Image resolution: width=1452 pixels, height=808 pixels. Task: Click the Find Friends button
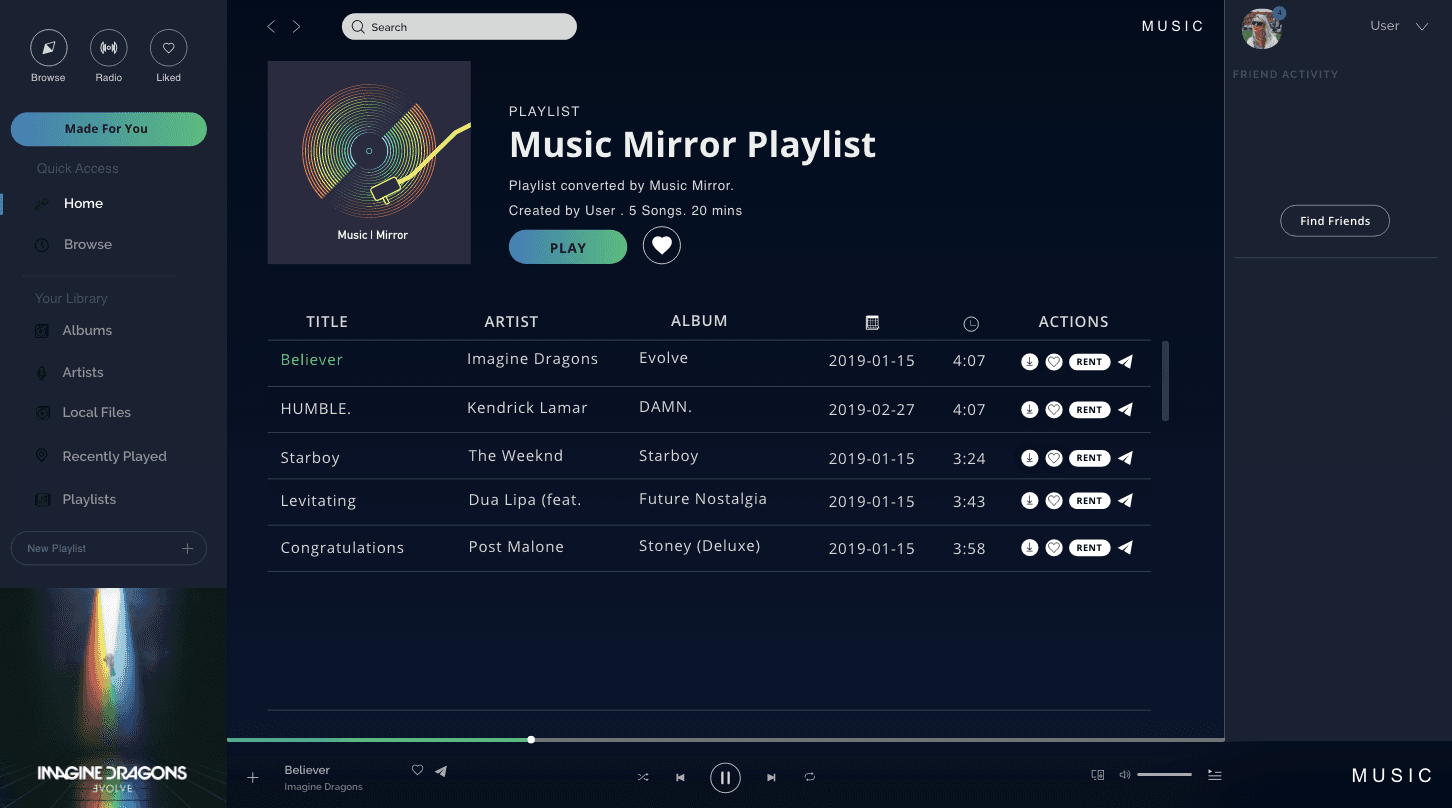1334,220
